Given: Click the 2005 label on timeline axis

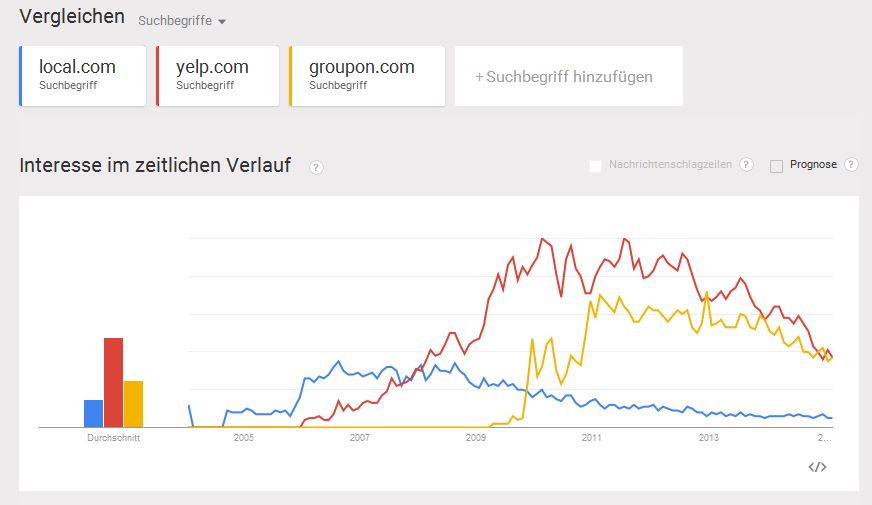Looking at the screenshot, I should click(244, 438).
